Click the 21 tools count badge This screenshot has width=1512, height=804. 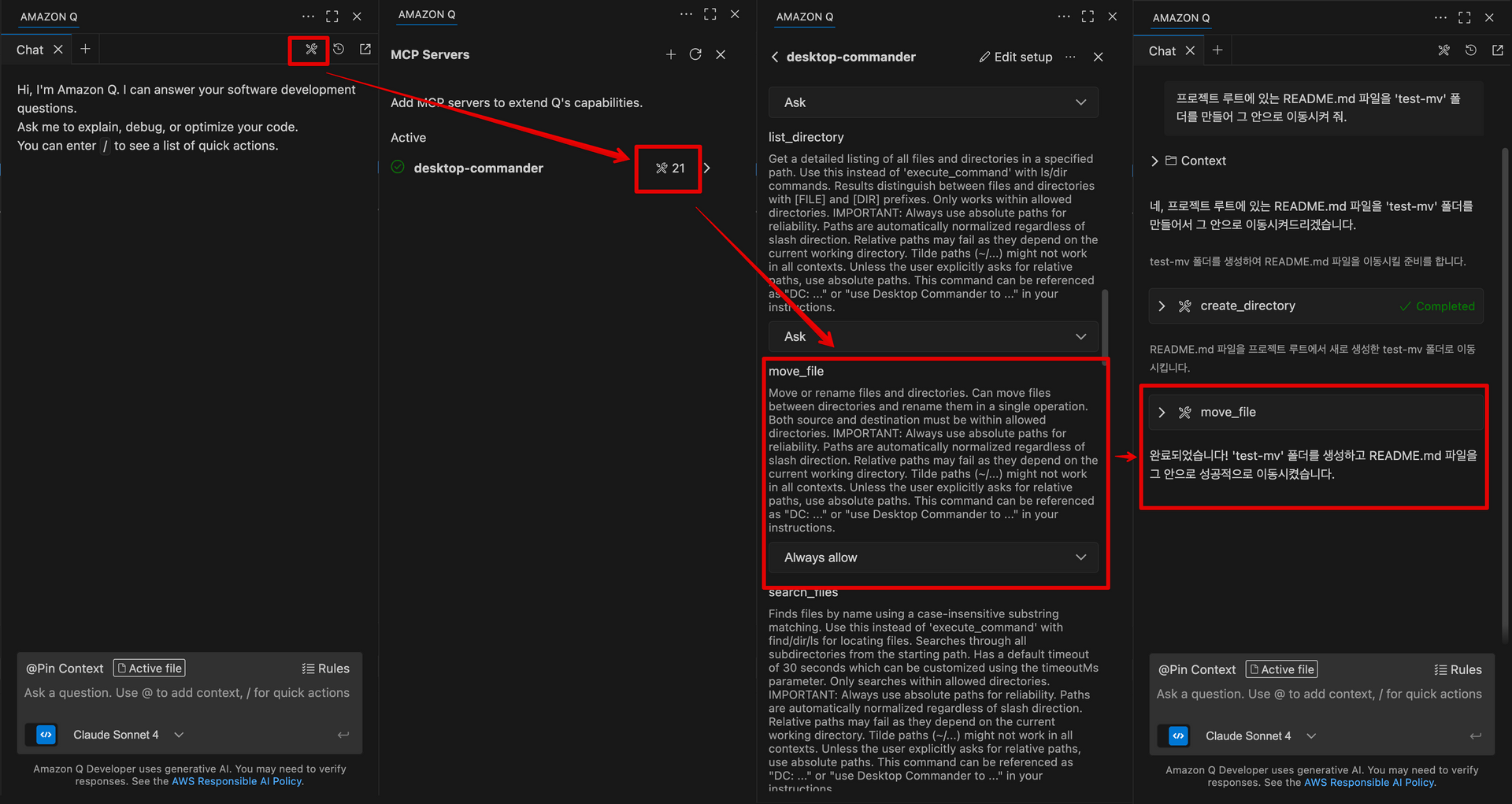pos(670,168)
